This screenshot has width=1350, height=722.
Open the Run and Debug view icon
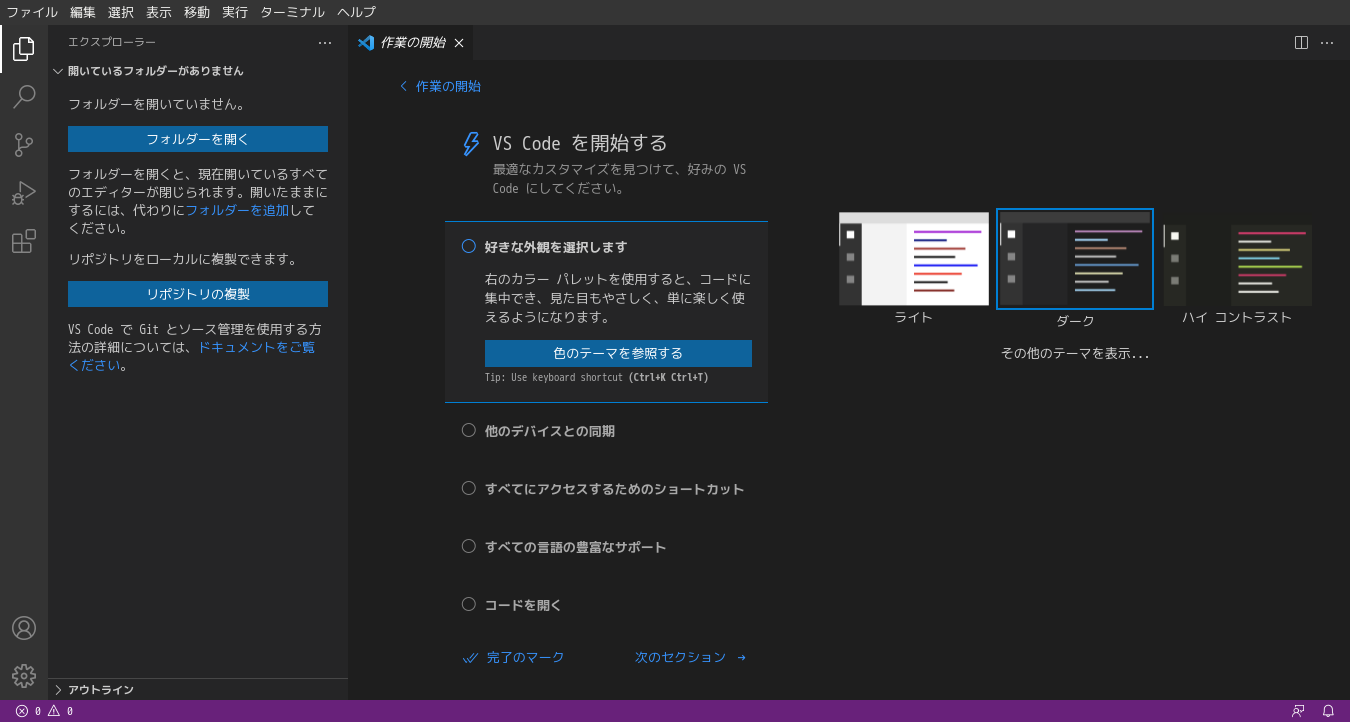[x=24, y=193]
